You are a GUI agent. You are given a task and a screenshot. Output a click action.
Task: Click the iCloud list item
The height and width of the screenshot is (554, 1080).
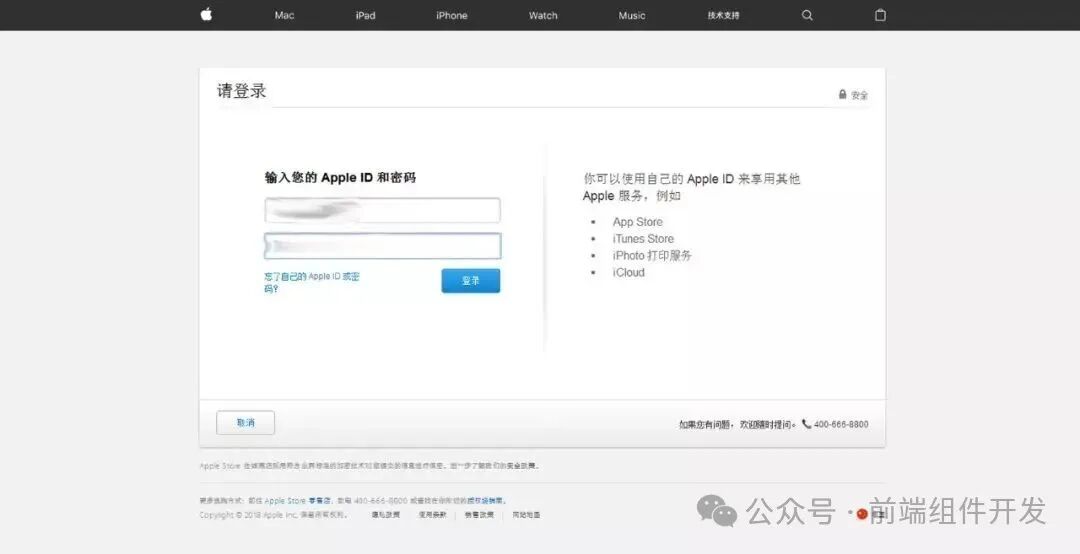(629, 272)
